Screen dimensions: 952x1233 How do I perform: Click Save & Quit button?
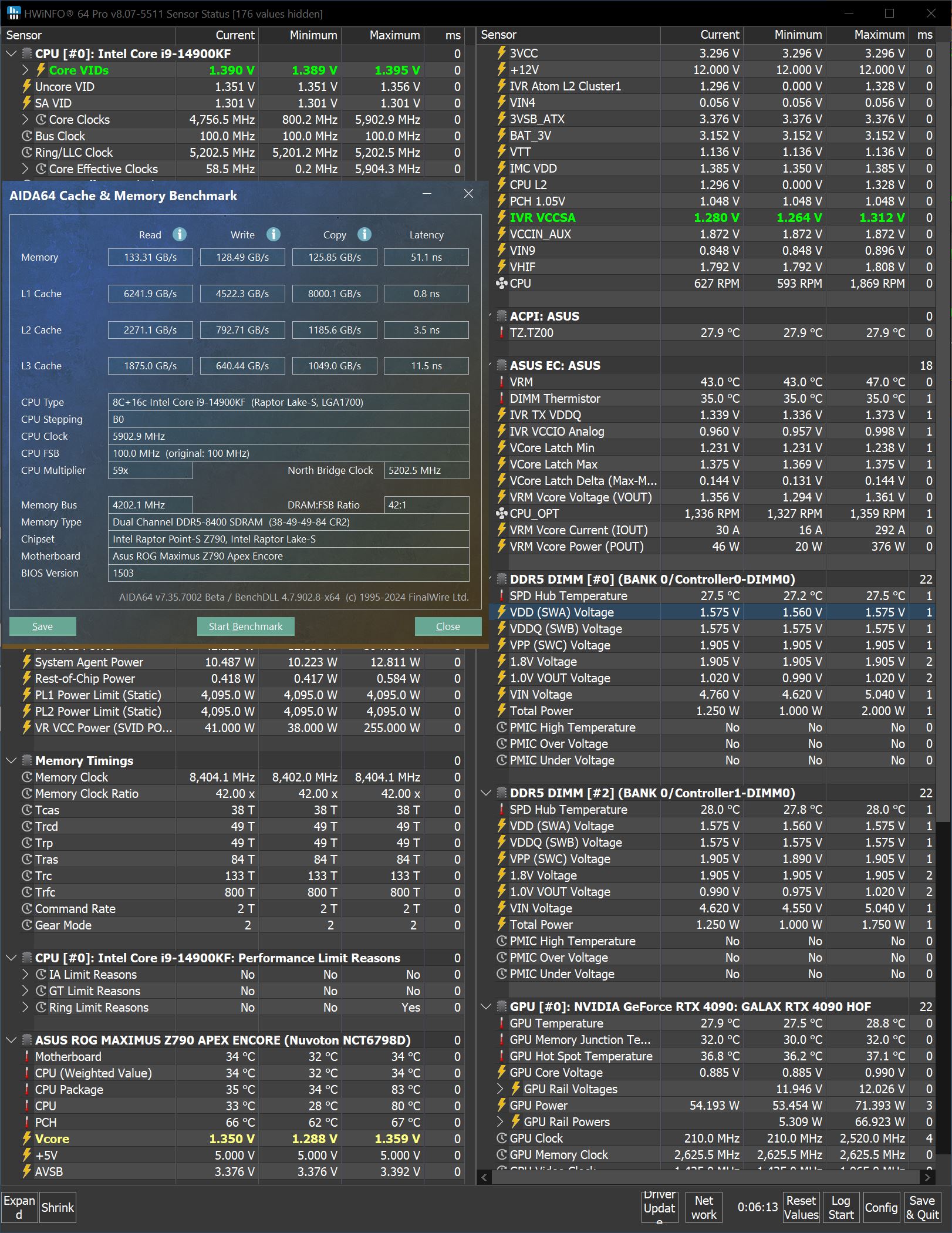click(x=922, y=1208)
